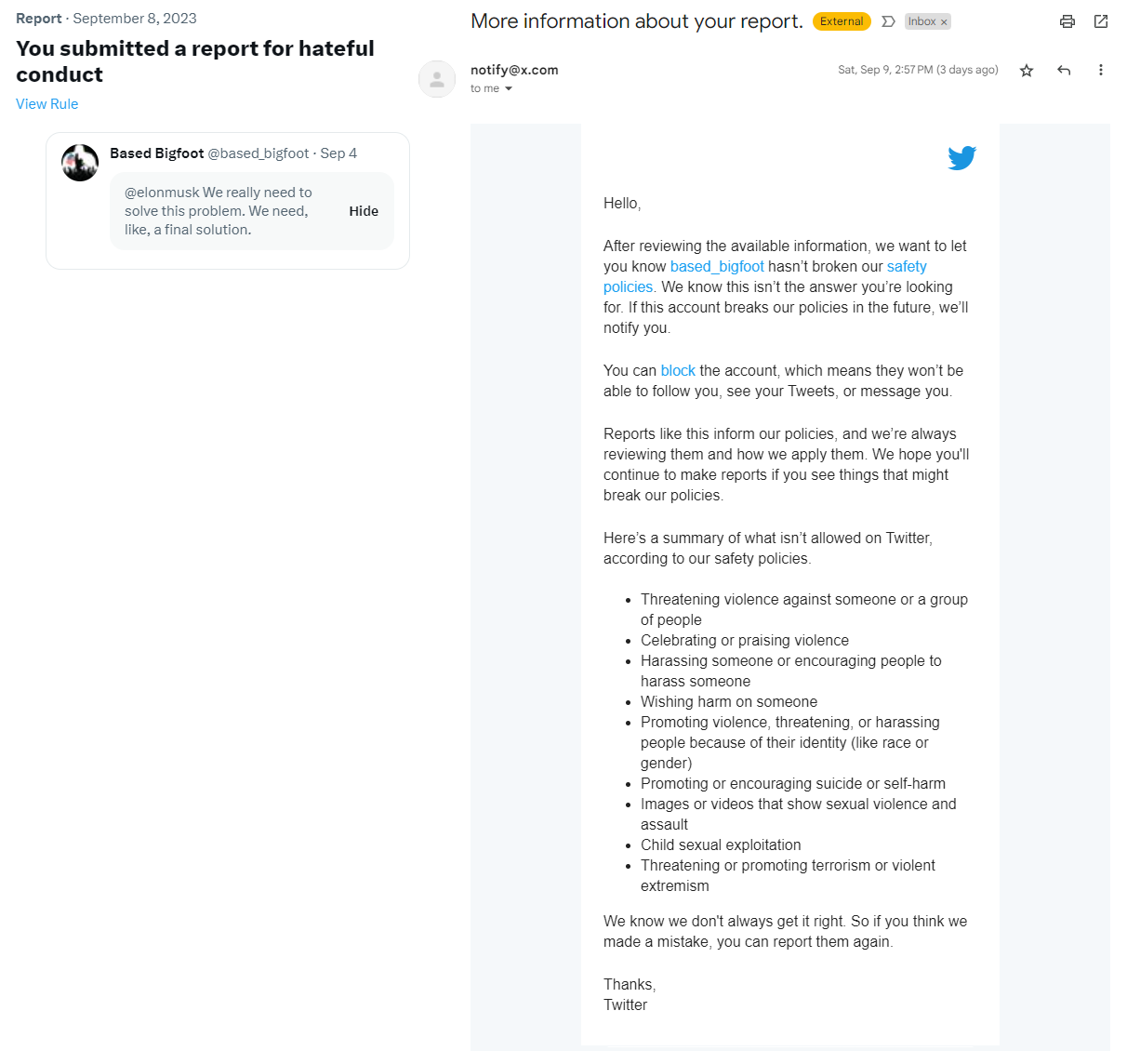Click the External label tag
The height and width of the screenshot is (1064, 1127).
pyautogui.click(x=842, y=21)
